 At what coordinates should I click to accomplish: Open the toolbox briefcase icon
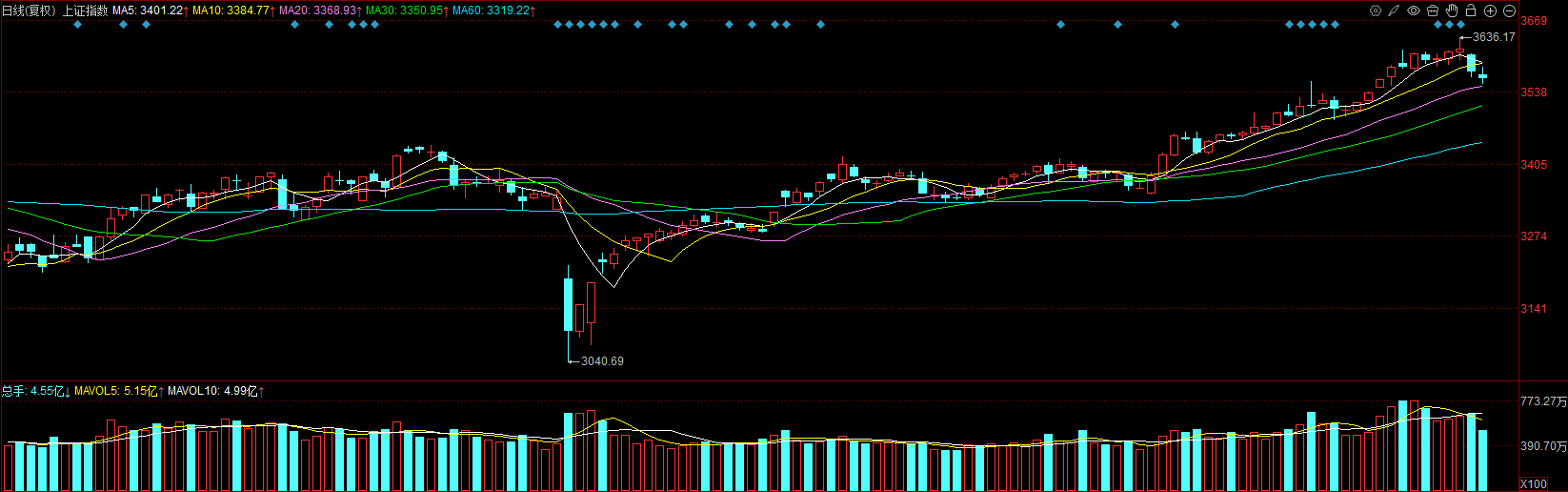1433,10
